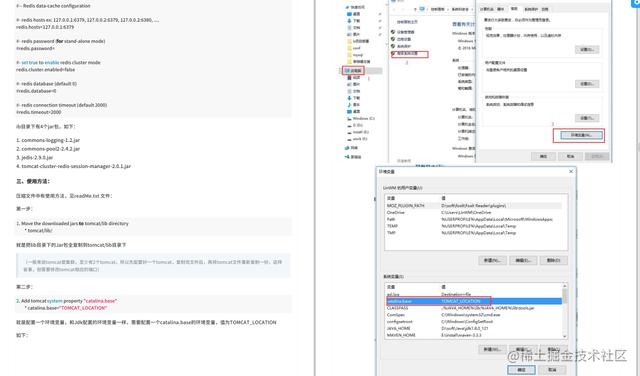The height and width of the screenshot is (376, 640).
Task: Click the "Move the downloaded jars" instruction line
Action: point(73,224)
